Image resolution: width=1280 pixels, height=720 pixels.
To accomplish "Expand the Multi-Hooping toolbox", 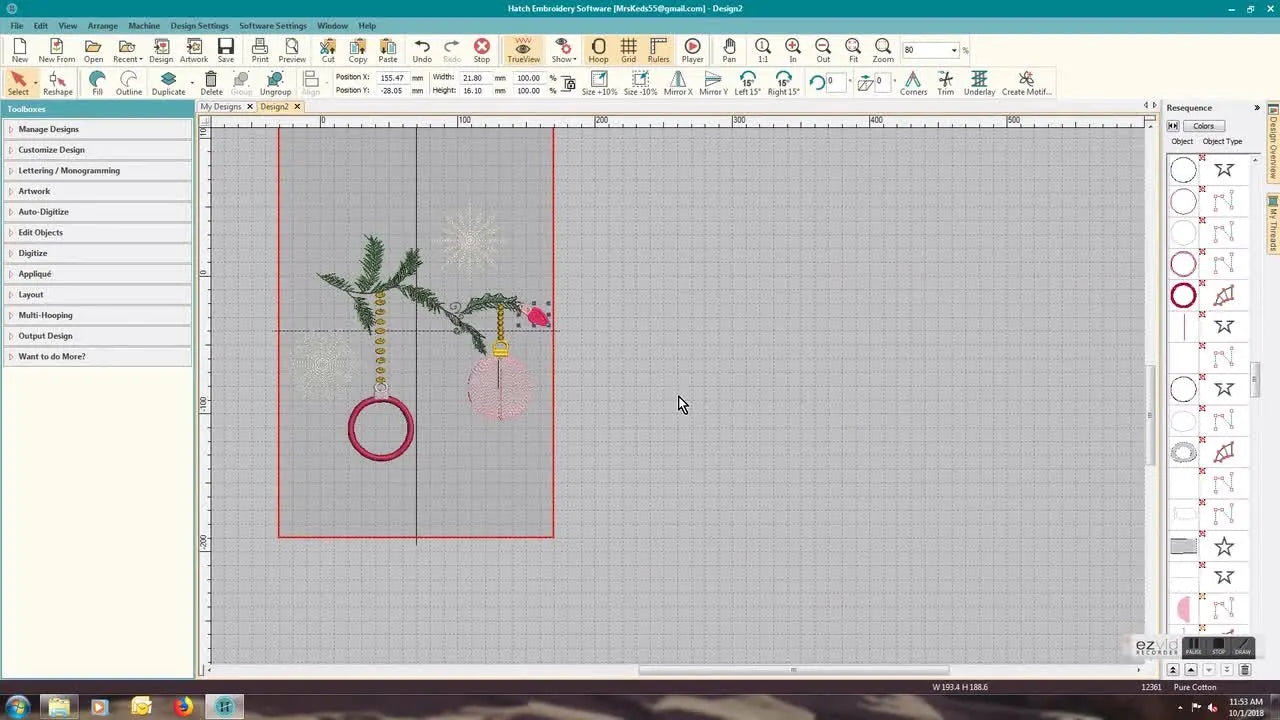I will pos(98,315).
